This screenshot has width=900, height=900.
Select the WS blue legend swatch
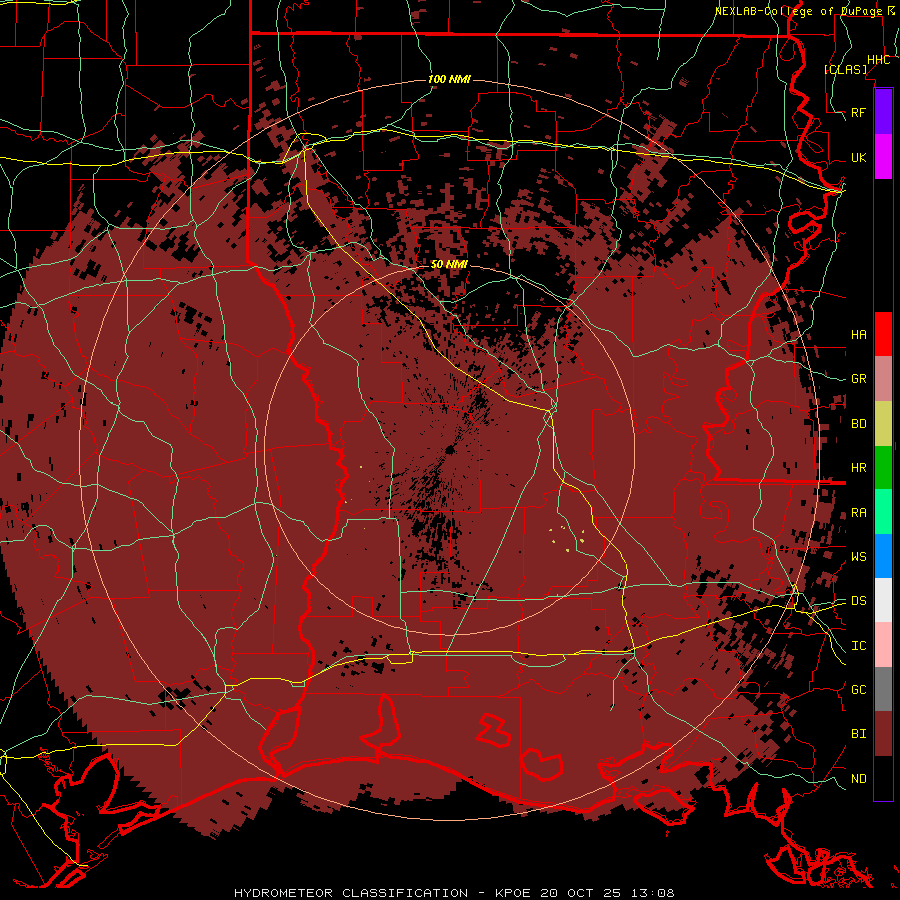point(883,556)
